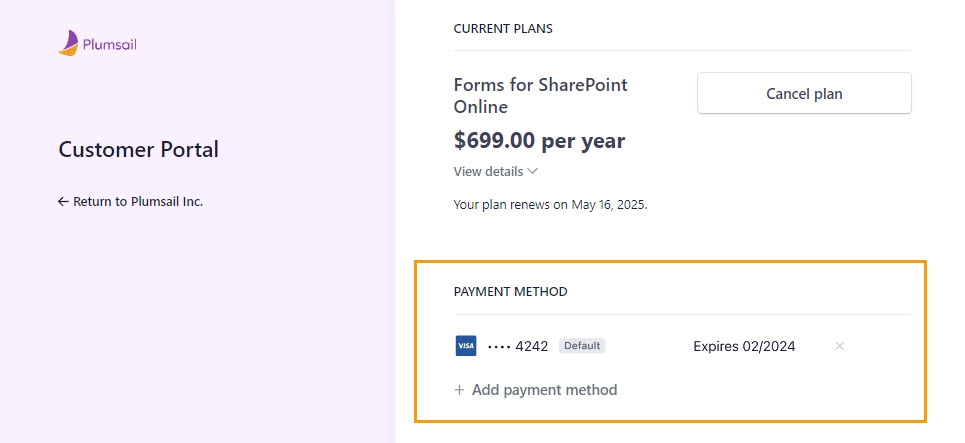Click the Plumsail brand name text

click(x=110, y=45)
